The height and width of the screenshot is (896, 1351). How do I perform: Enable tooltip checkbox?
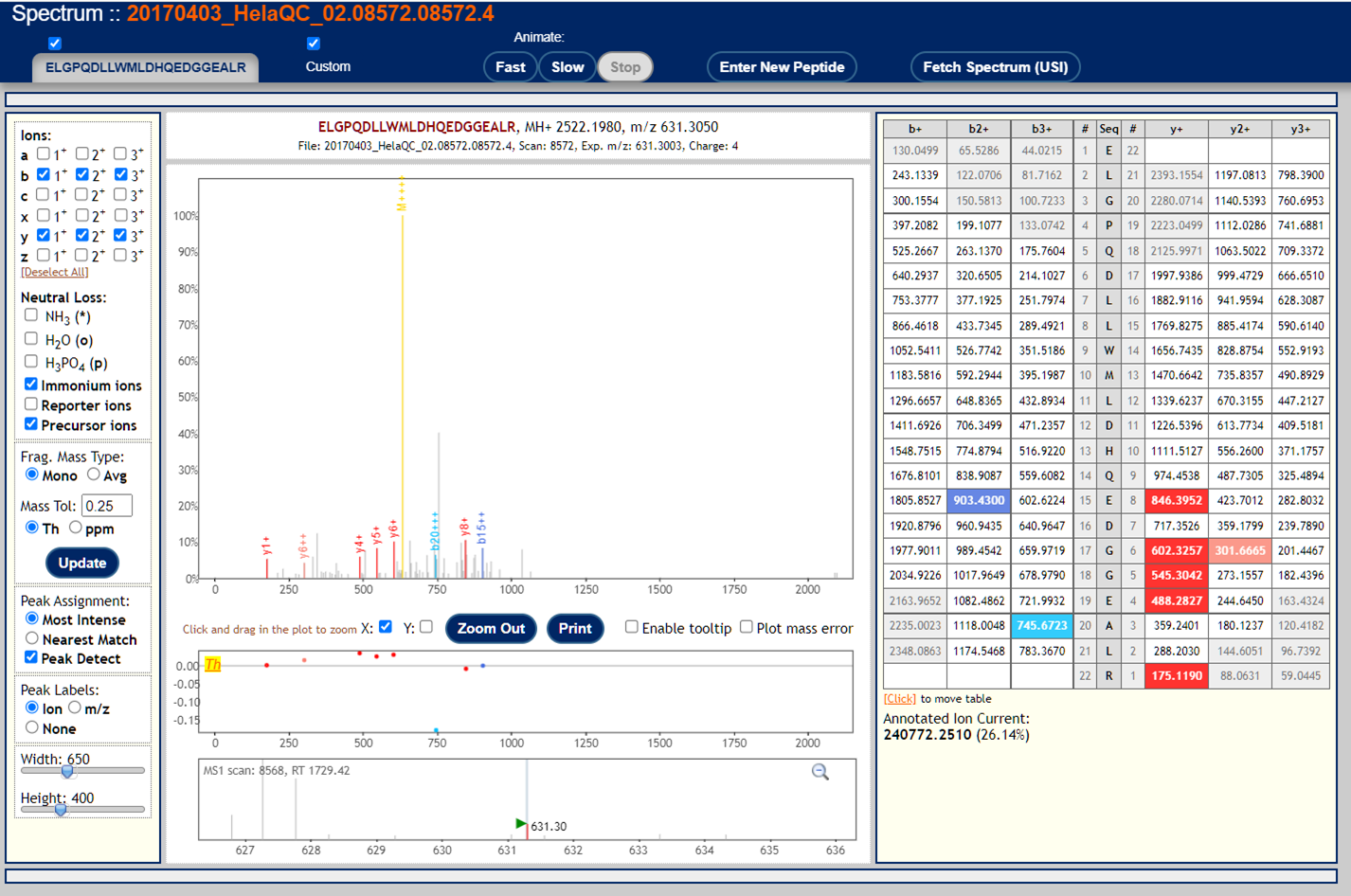(632, 627)
